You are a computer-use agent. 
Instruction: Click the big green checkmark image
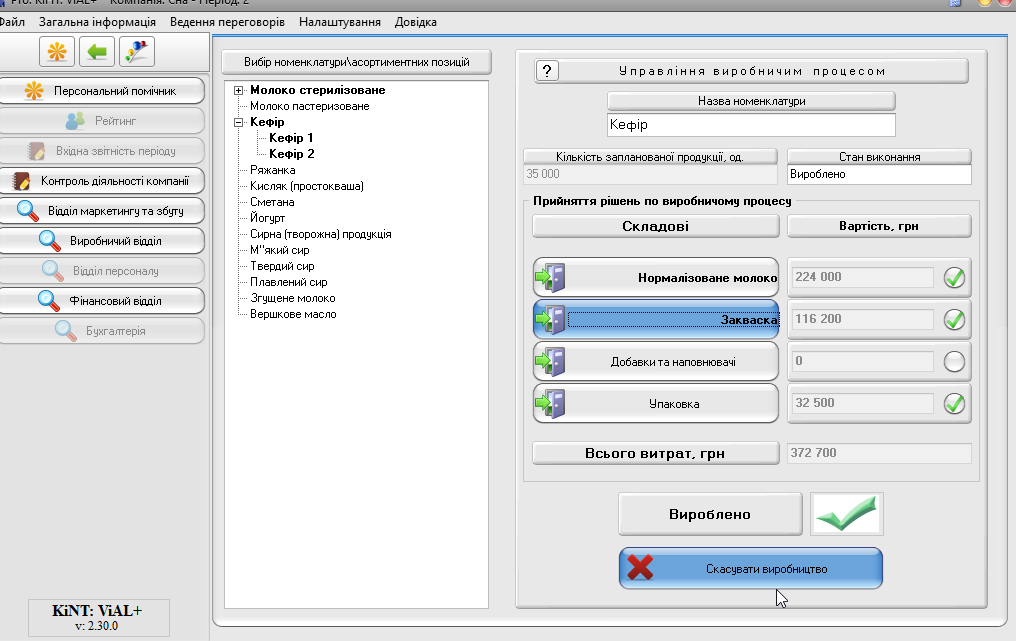coord(846,515)
